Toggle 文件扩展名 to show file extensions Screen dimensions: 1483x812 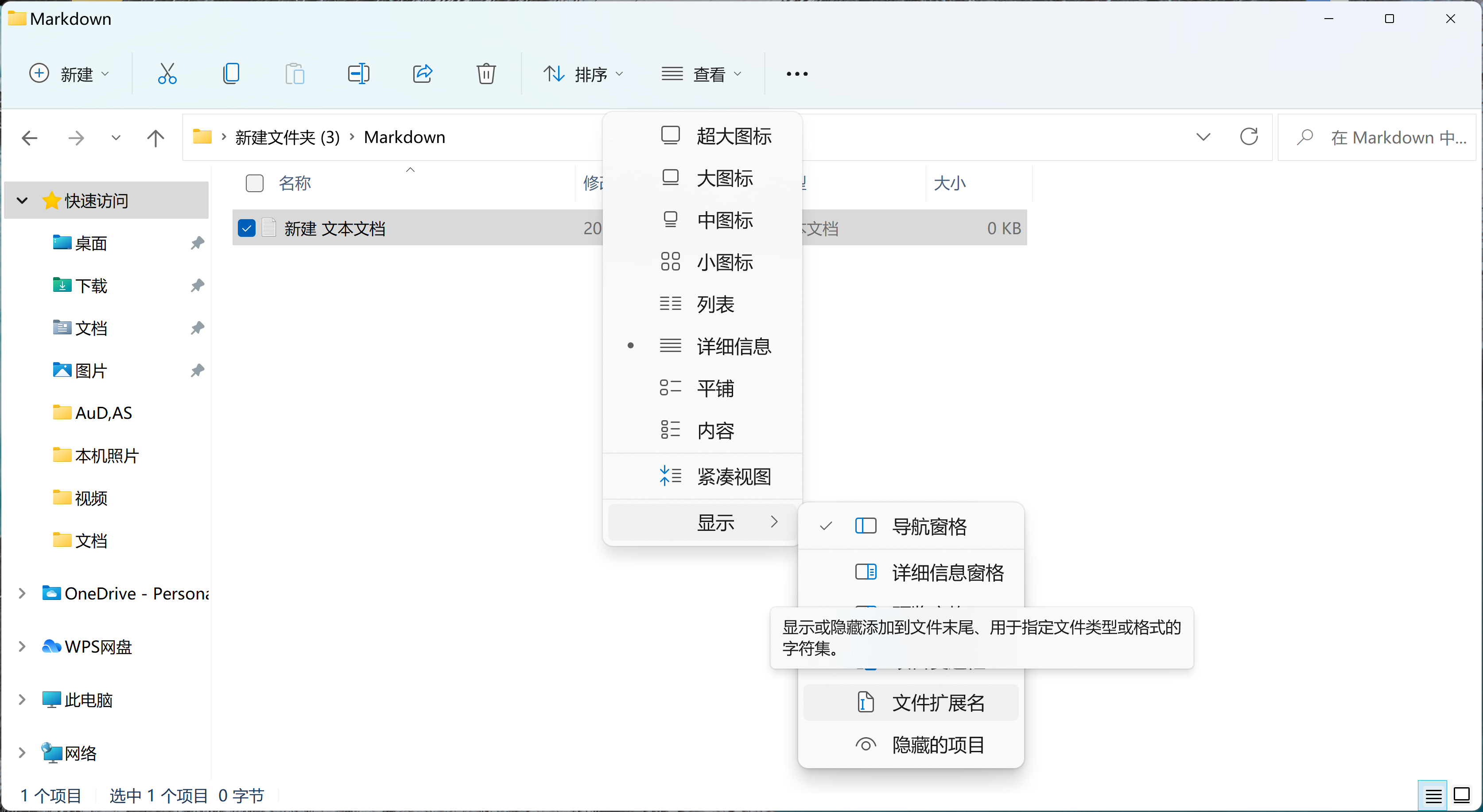coord(938,703)
